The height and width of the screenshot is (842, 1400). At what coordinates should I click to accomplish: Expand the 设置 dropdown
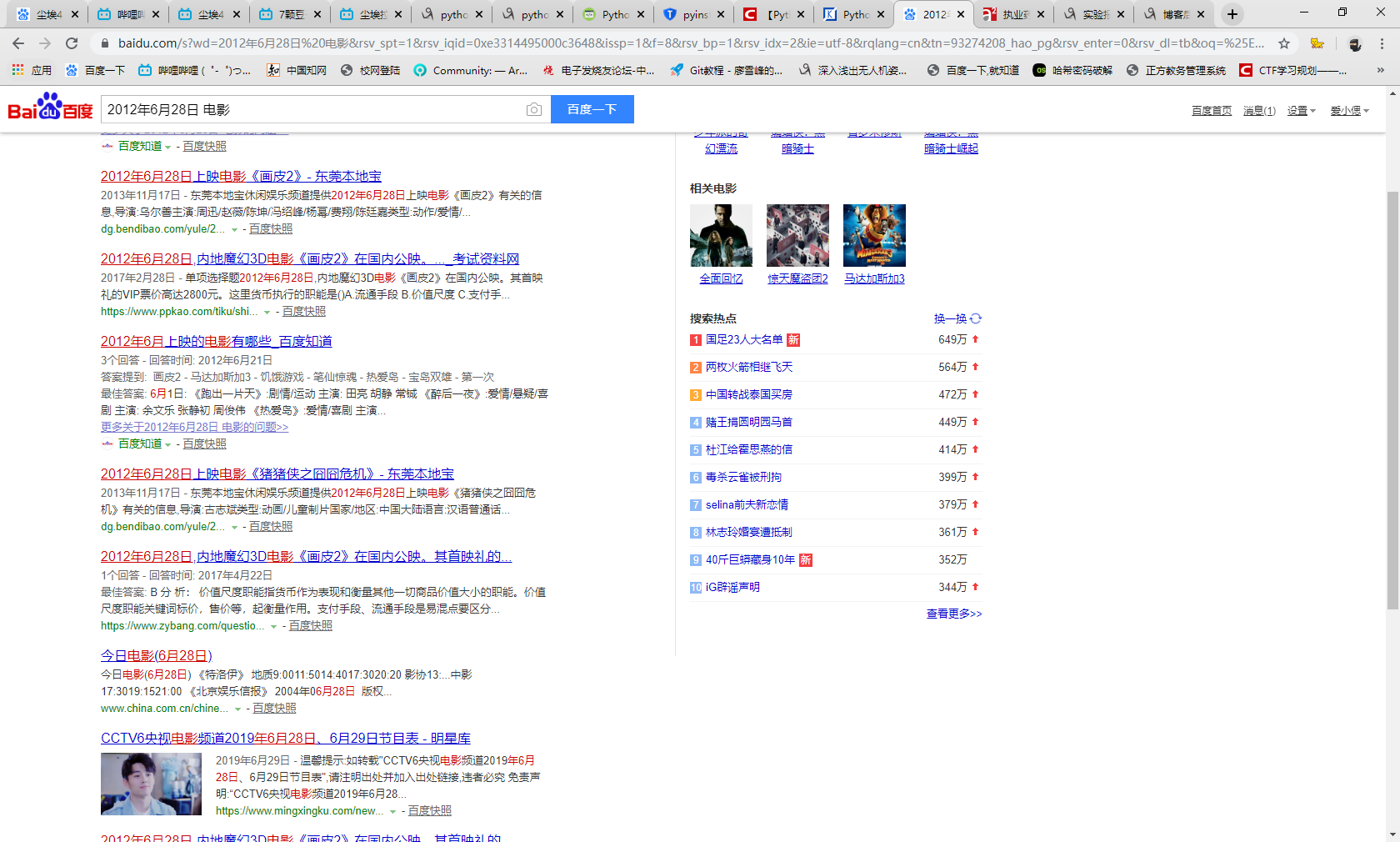point(1301,111)
